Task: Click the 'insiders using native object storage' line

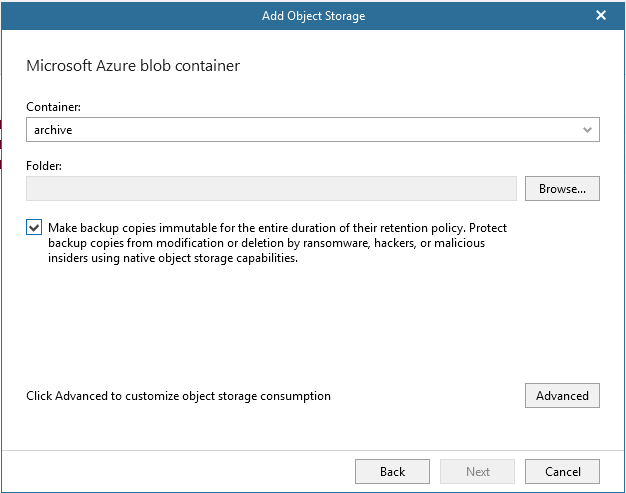Action: point(173,258)
